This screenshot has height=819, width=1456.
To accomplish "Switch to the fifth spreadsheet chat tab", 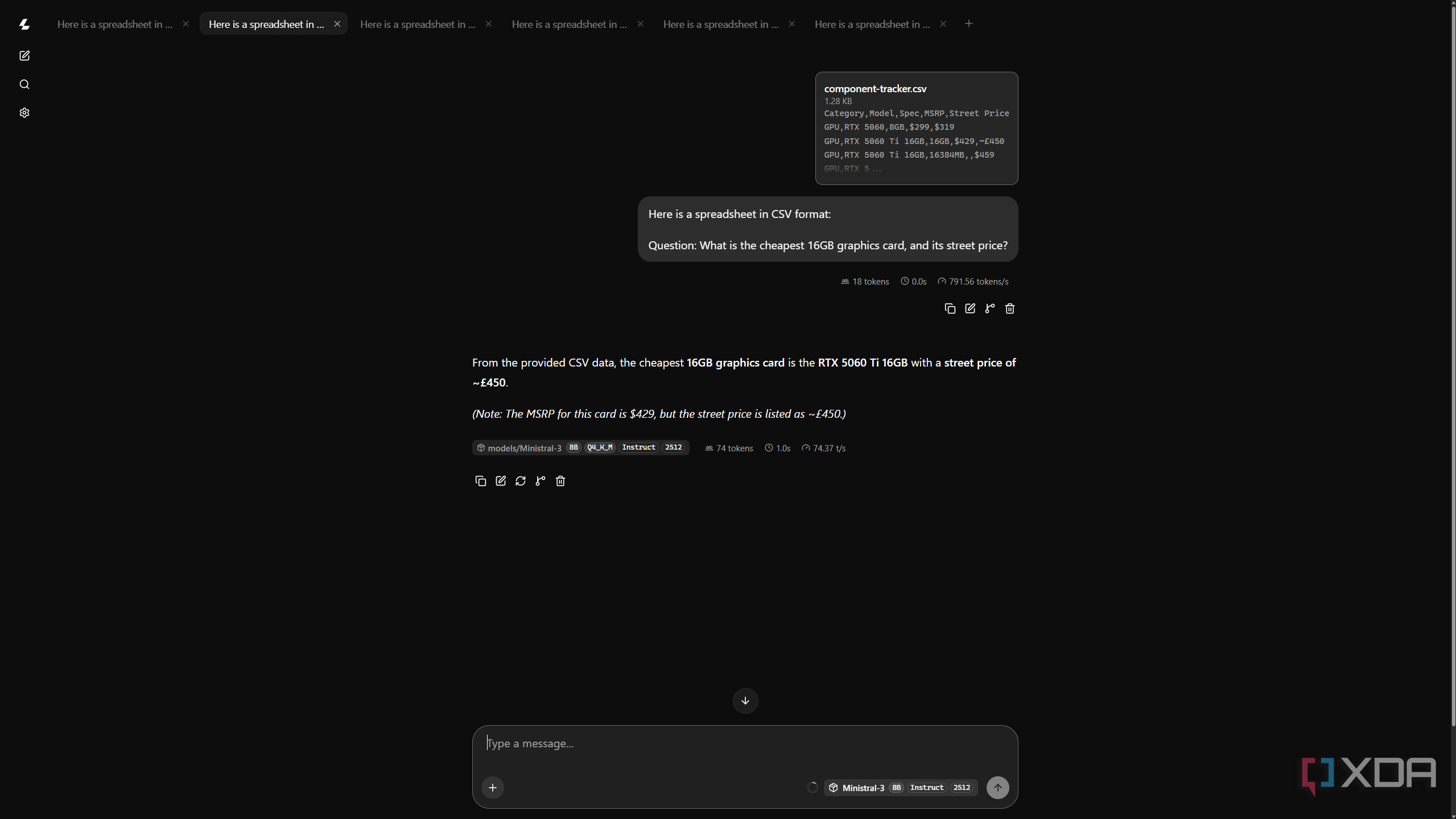I will [720, 24].
